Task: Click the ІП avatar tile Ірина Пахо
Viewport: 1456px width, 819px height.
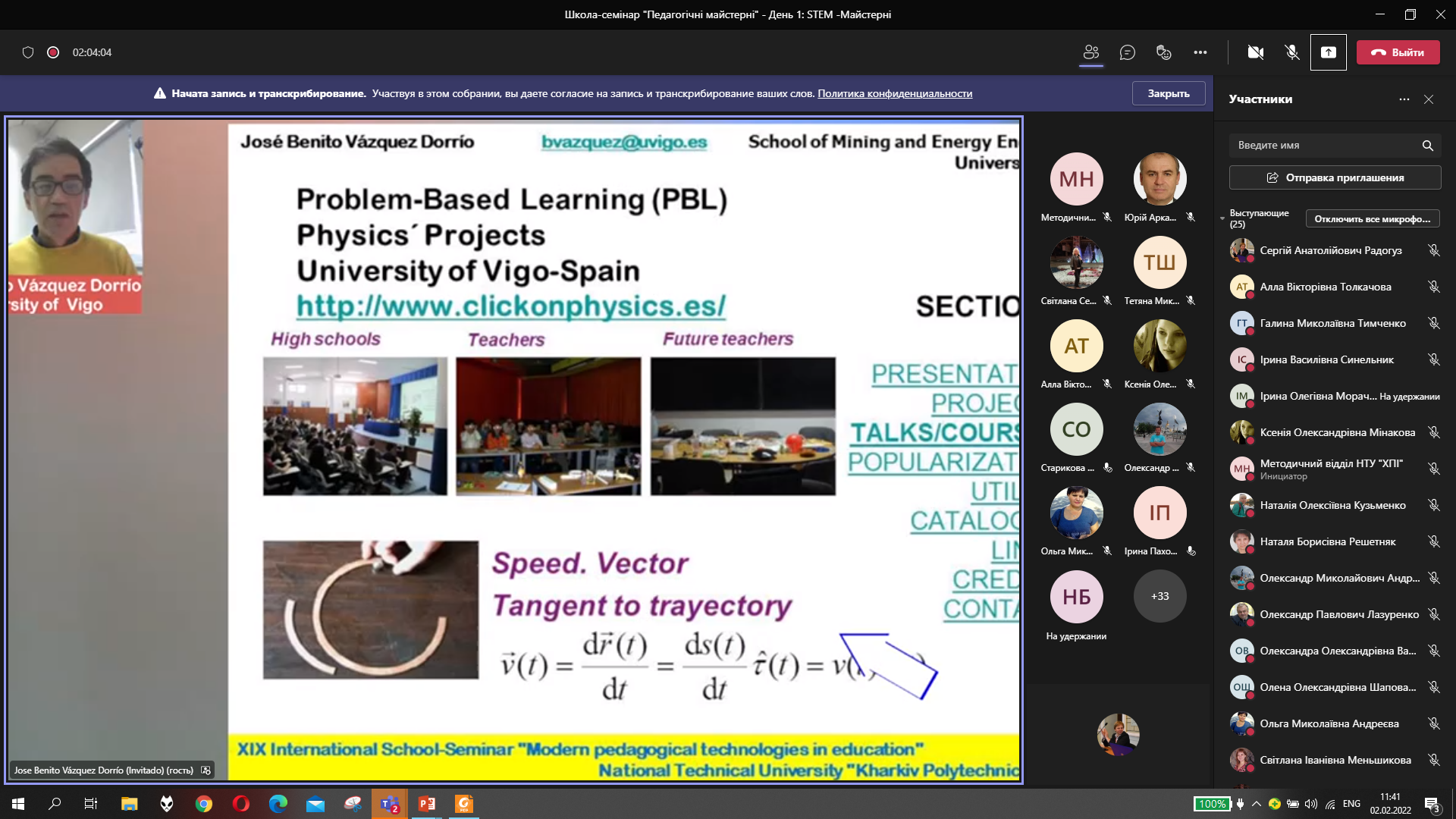Action: click(1159, 513)
